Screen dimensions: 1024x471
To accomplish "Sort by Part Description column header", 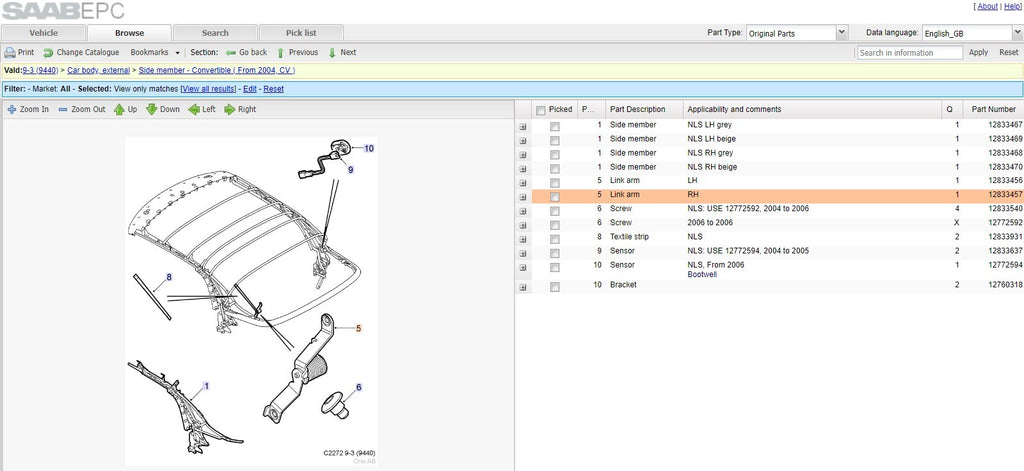I will coord(644,109).
